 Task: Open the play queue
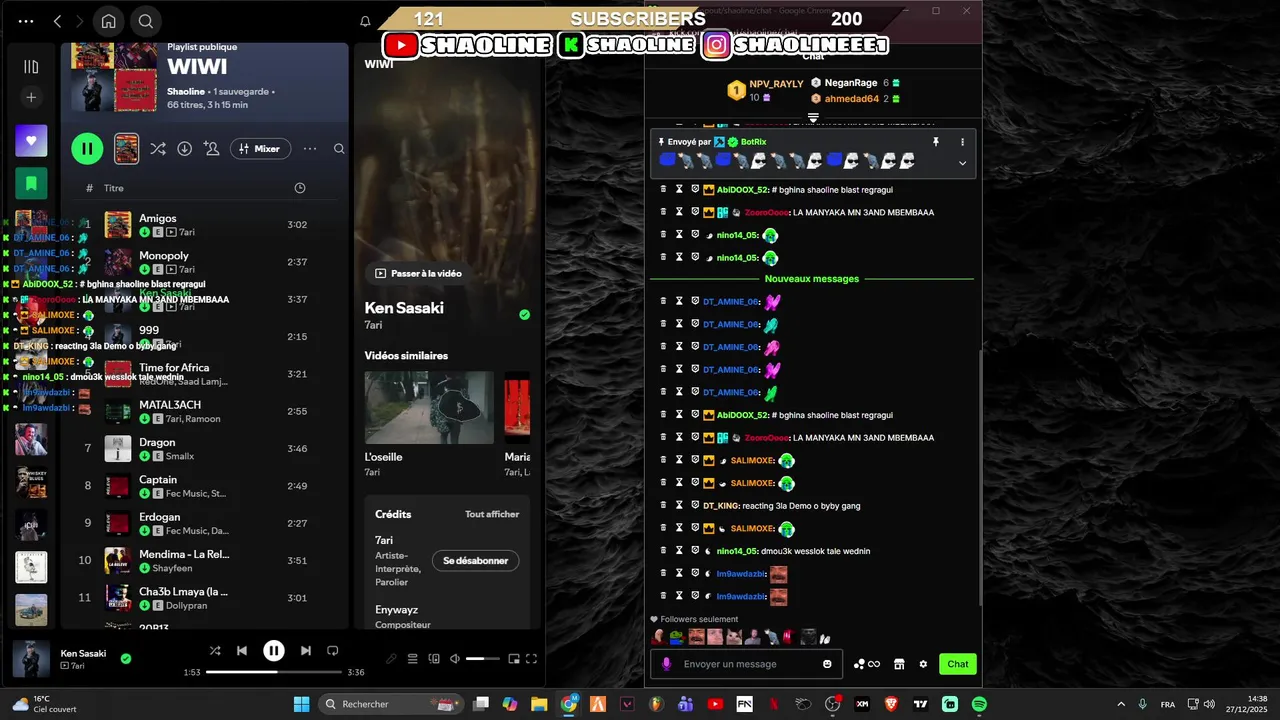(x=412, y=659)
